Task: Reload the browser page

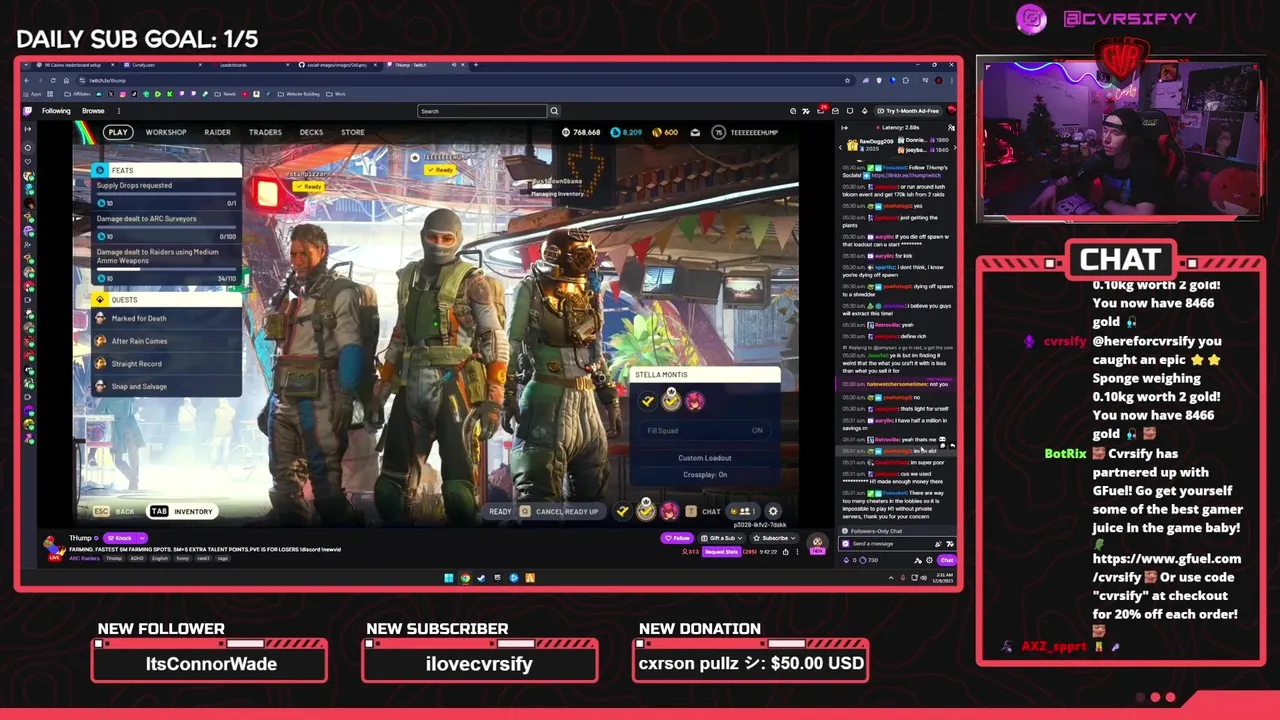Action: (x=53, y=80)
